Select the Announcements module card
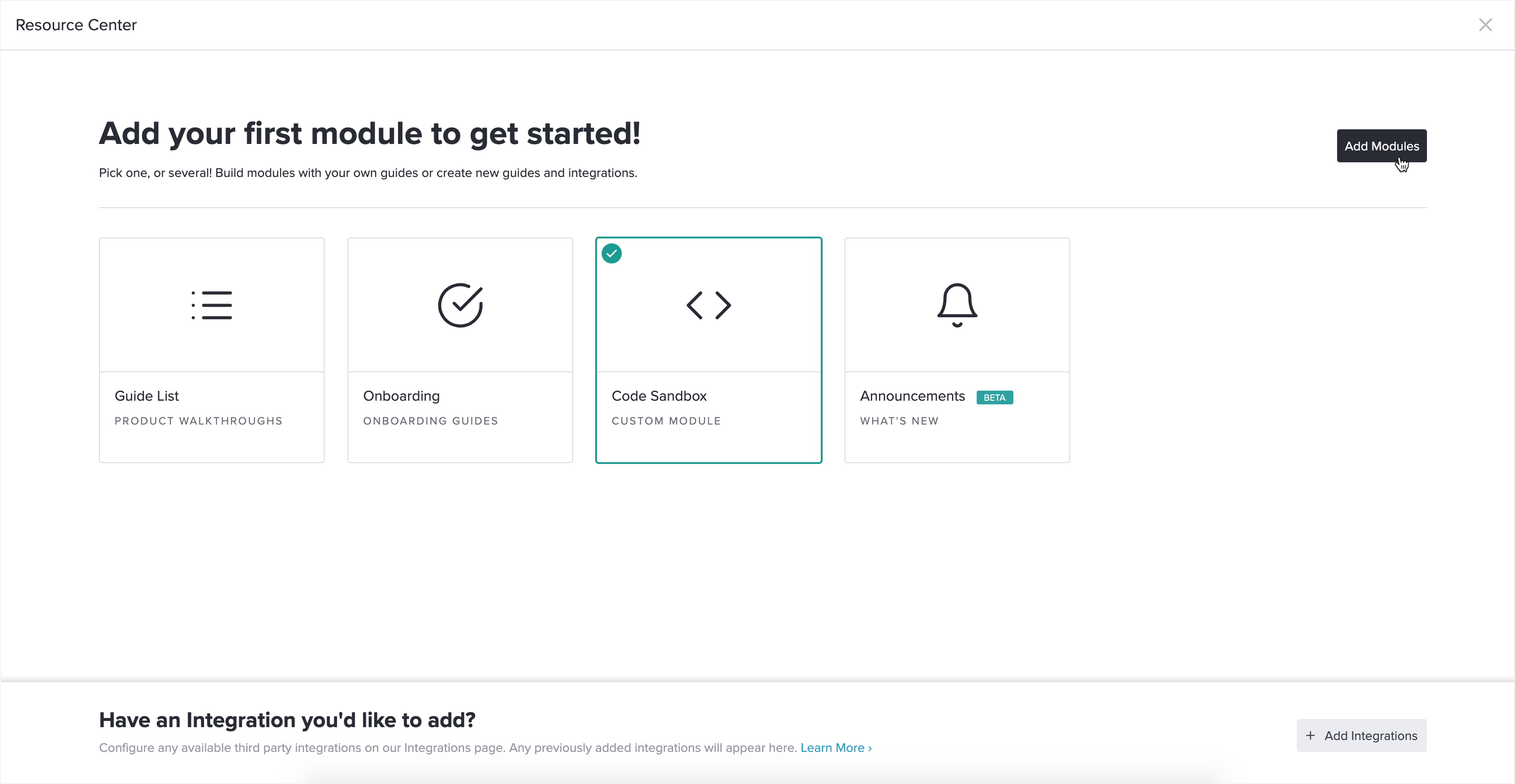Screen dimensions: 1515x784 click(957, 350)
